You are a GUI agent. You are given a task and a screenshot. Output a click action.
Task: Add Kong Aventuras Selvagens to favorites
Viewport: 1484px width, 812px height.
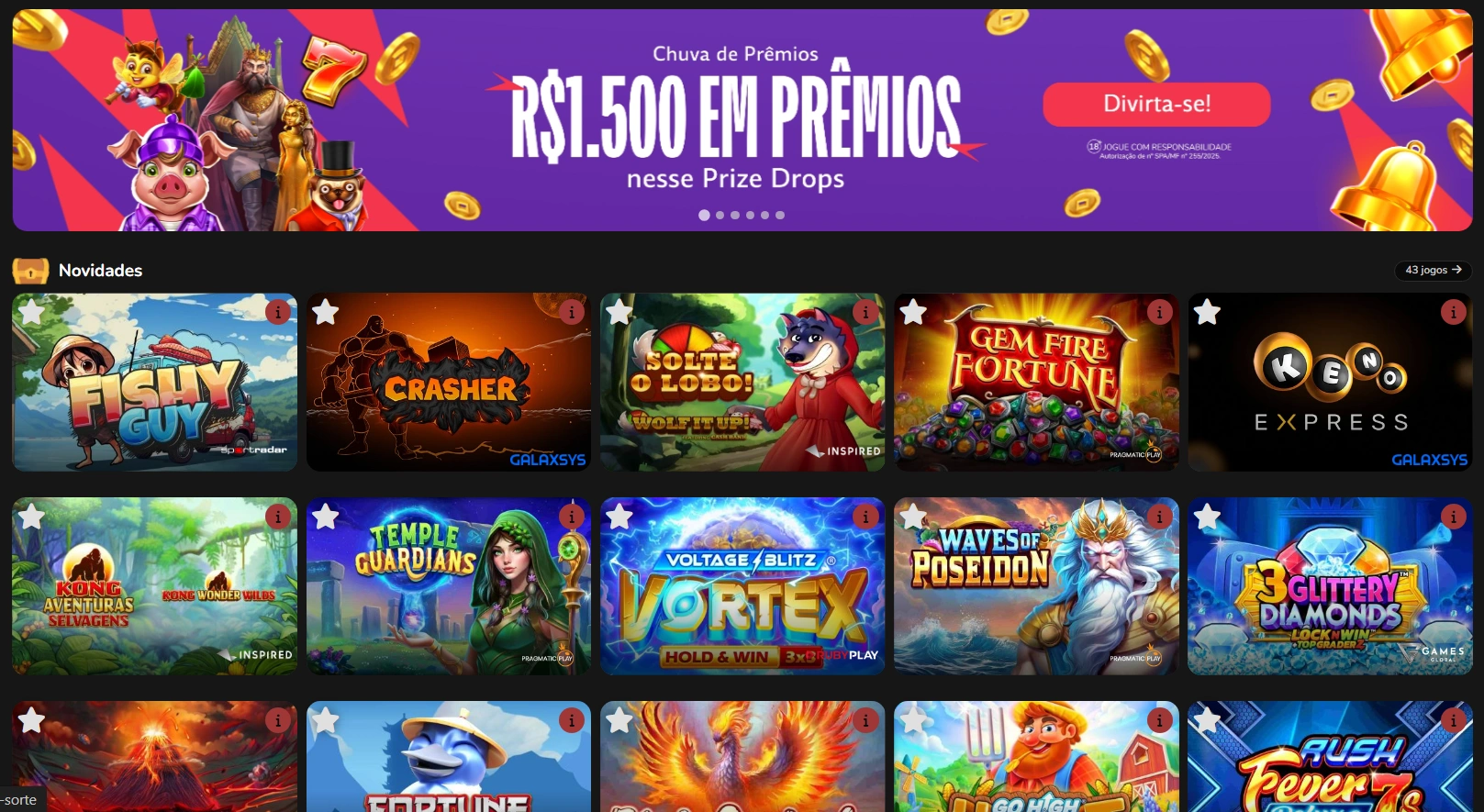(x=32, y=517)
